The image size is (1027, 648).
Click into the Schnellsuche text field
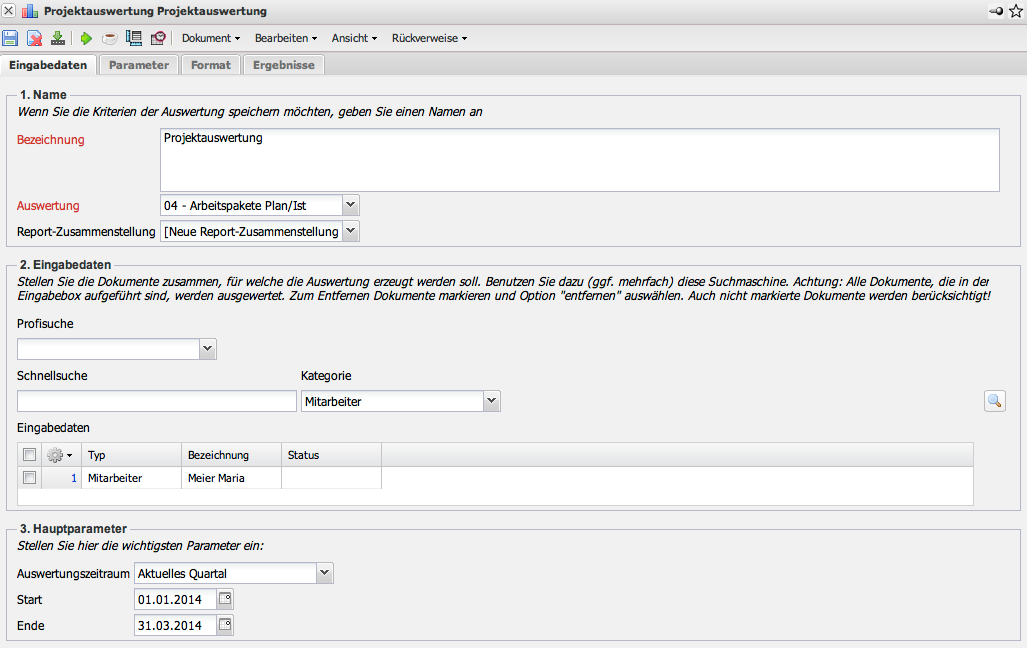point(157,401)
